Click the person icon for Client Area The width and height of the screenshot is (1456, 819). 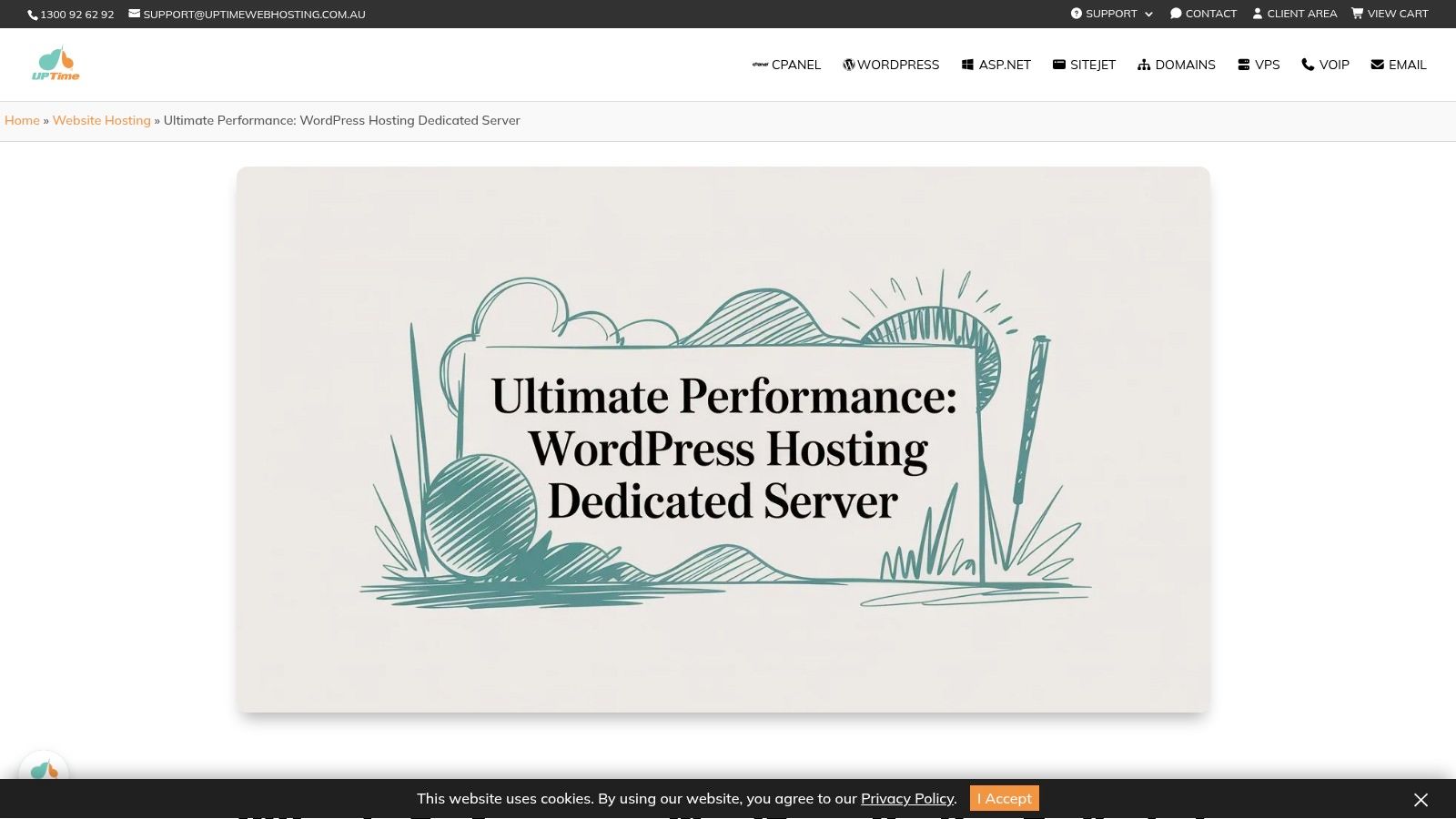click(1258, 14)
